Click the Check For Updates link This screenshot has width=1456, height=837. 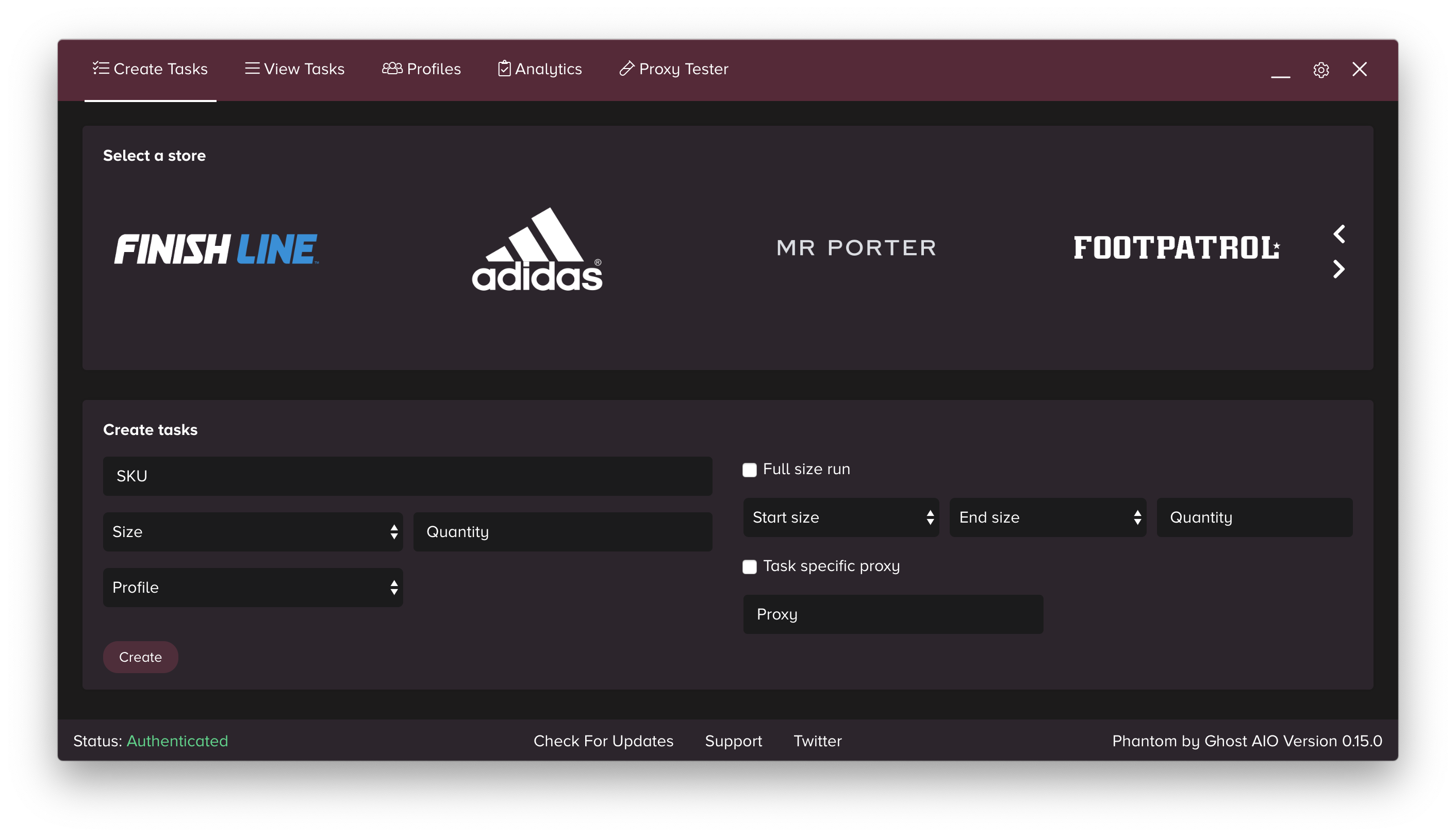click(x=603, y=741)
